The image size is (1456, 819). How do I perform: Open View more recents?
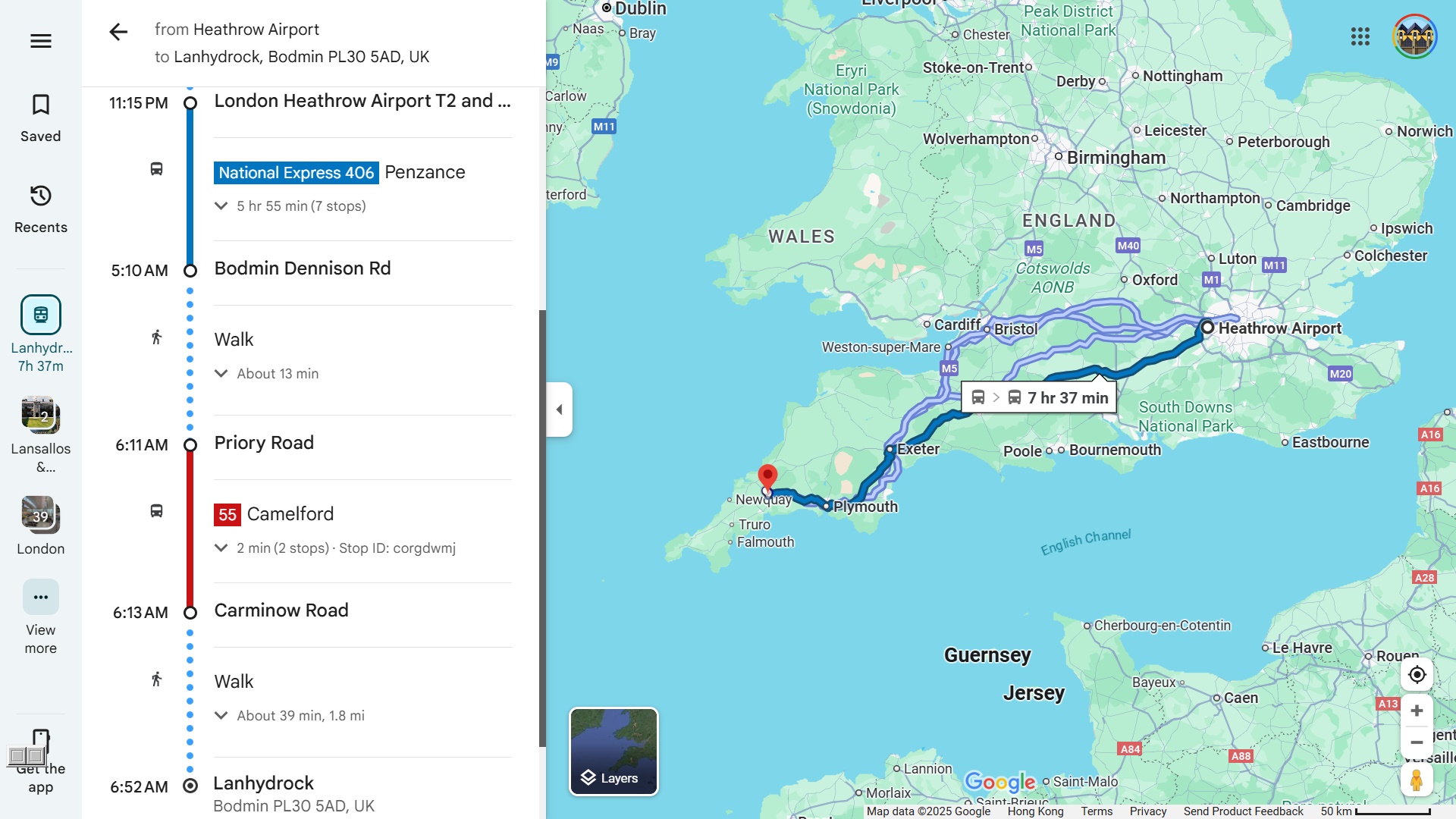(x=41, y=598)
